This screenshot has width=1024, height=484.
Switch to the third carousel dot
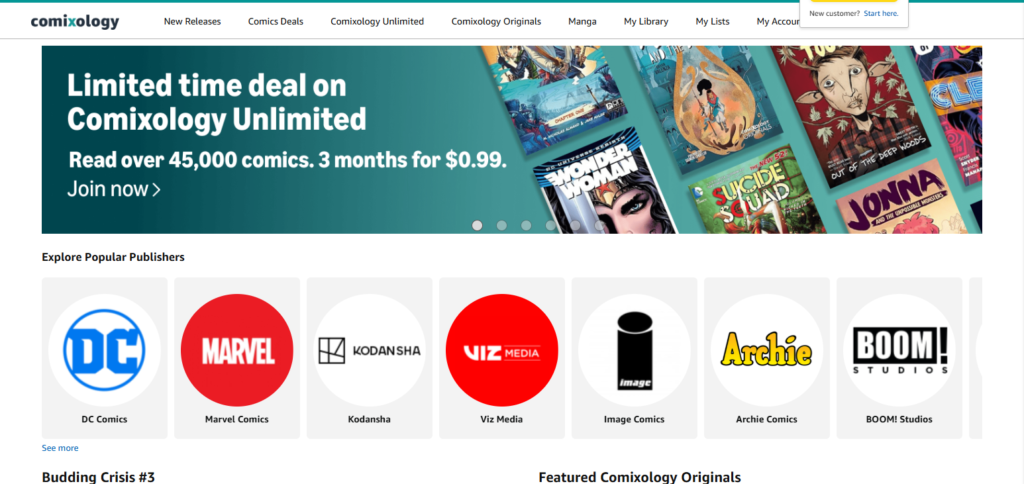[x=526, y=225]
